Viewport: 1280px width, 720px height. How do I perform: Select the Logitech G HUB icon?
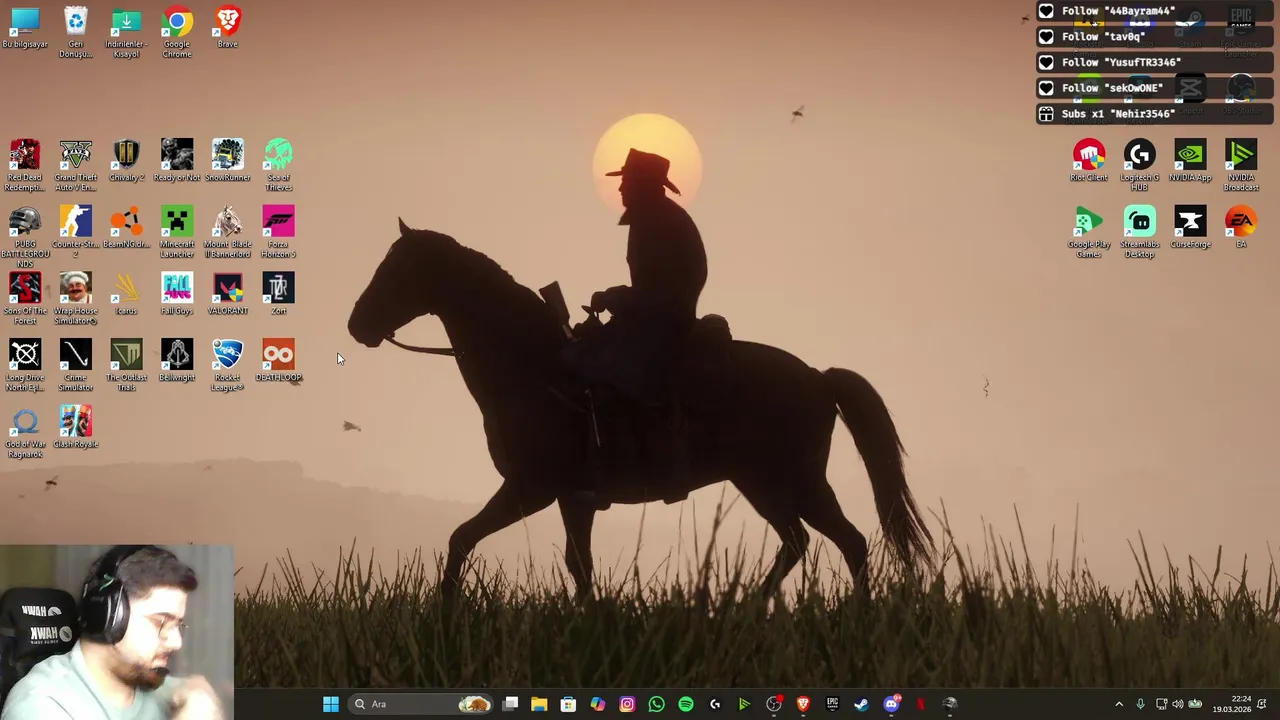[1139, 166]
